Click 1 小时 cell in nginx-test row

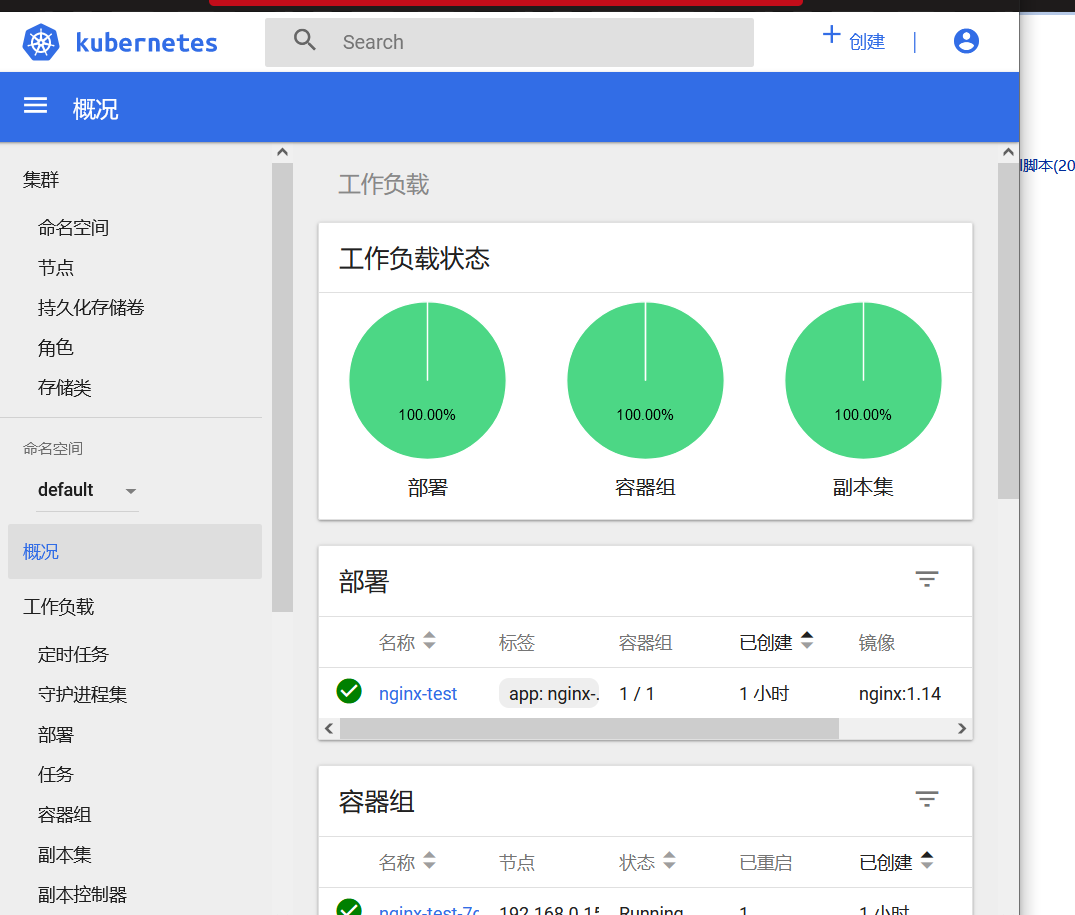tap(764, 694)
